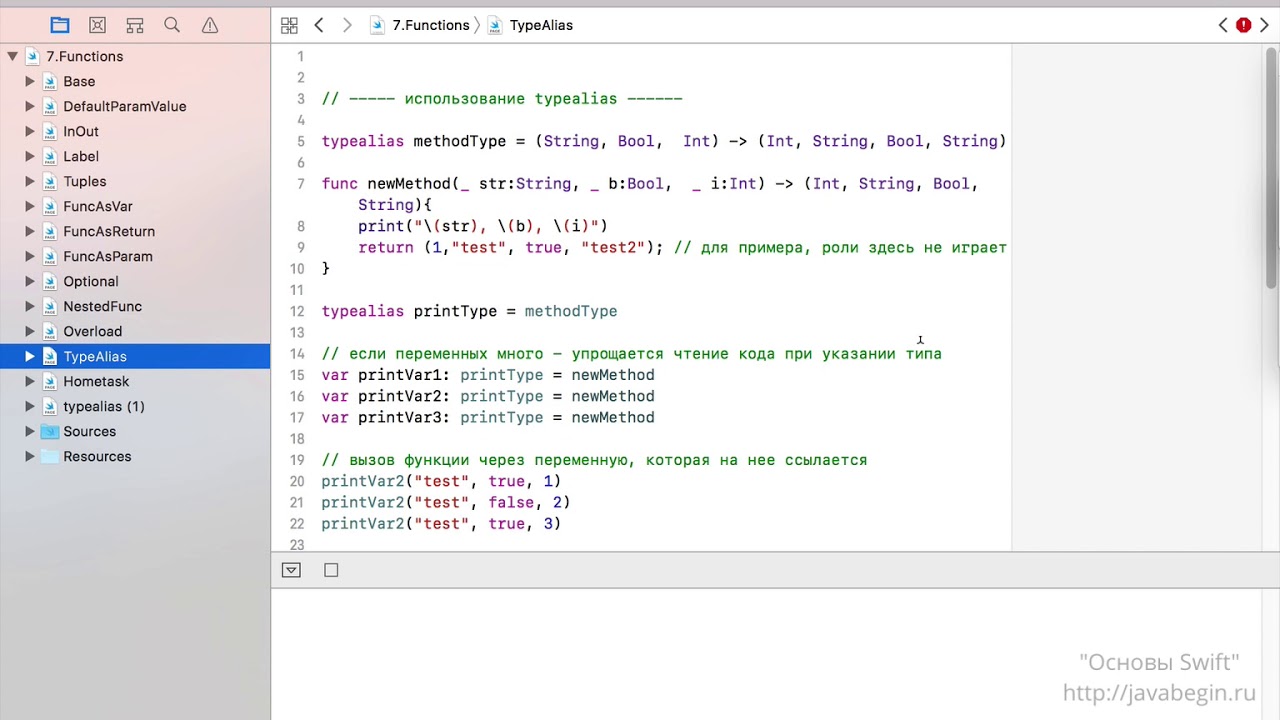Expand the Sources folder disclosure triangle

point(30,431)
